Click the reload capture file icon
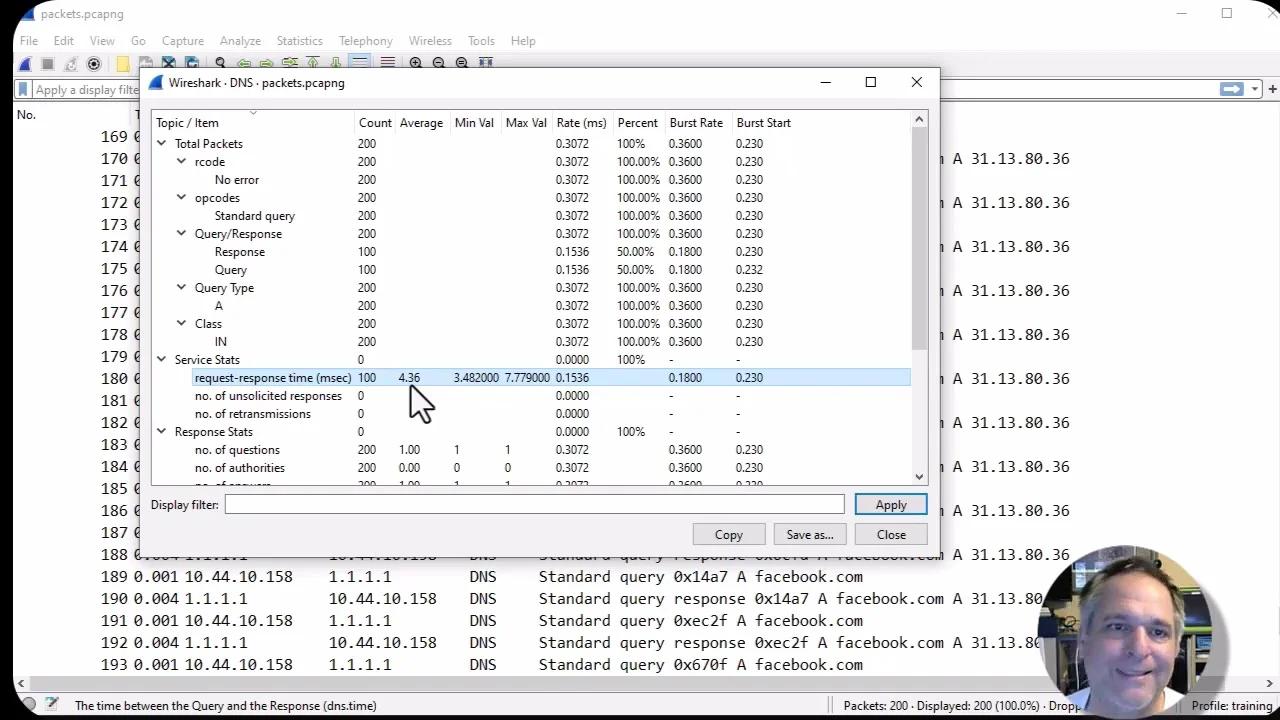Screen dimensions: 1280x720 coord(191,63)
